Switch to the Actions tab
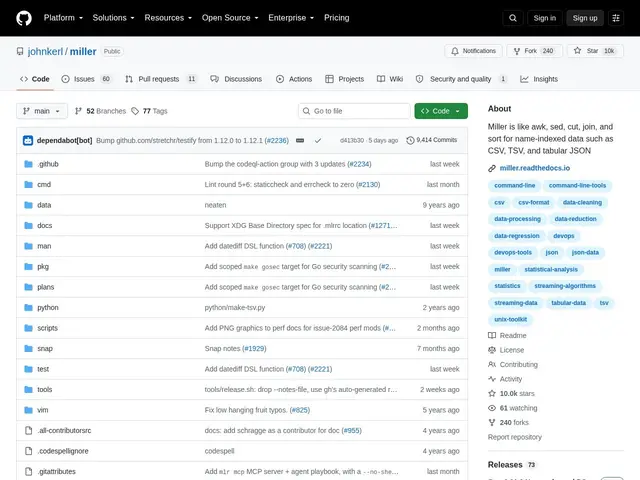The height and width of the screenshot is (480, 640). [x=294, y=79]
